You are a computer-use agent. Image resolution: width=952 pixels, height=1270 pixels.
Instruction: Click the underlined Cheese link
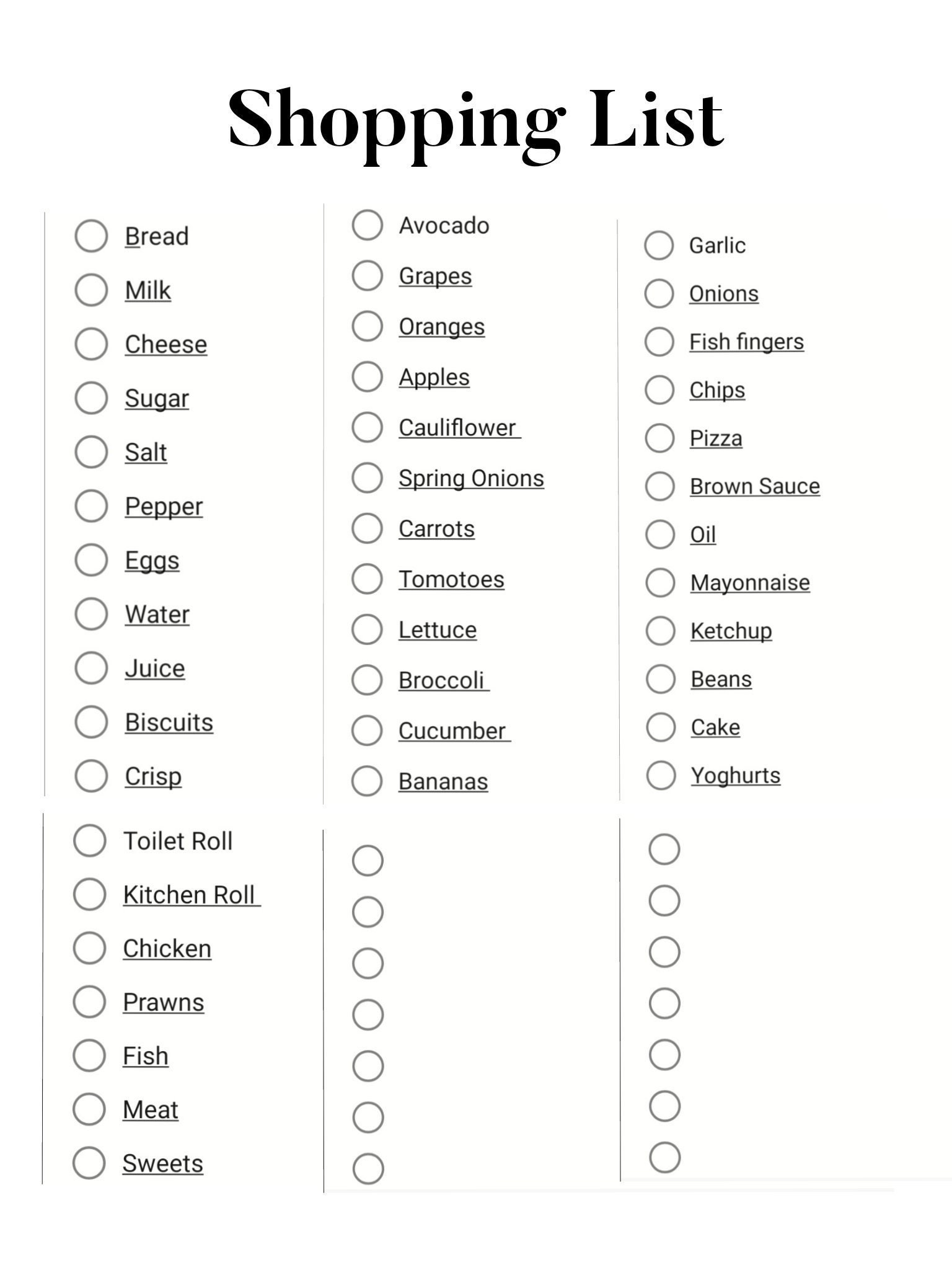point(165,344)
